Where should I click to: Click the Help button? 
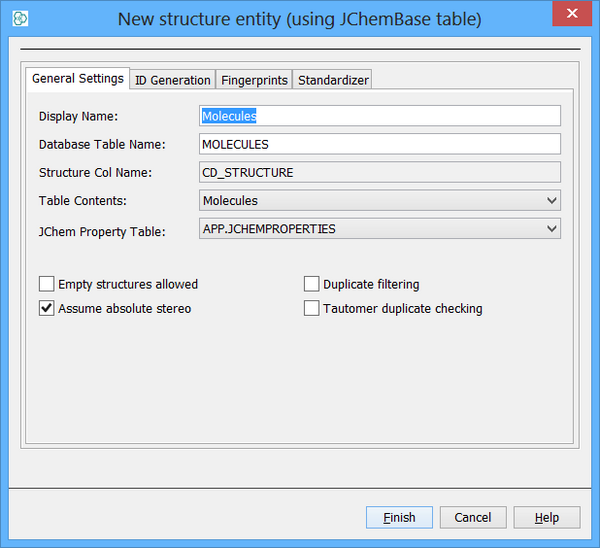coord(547,517)
